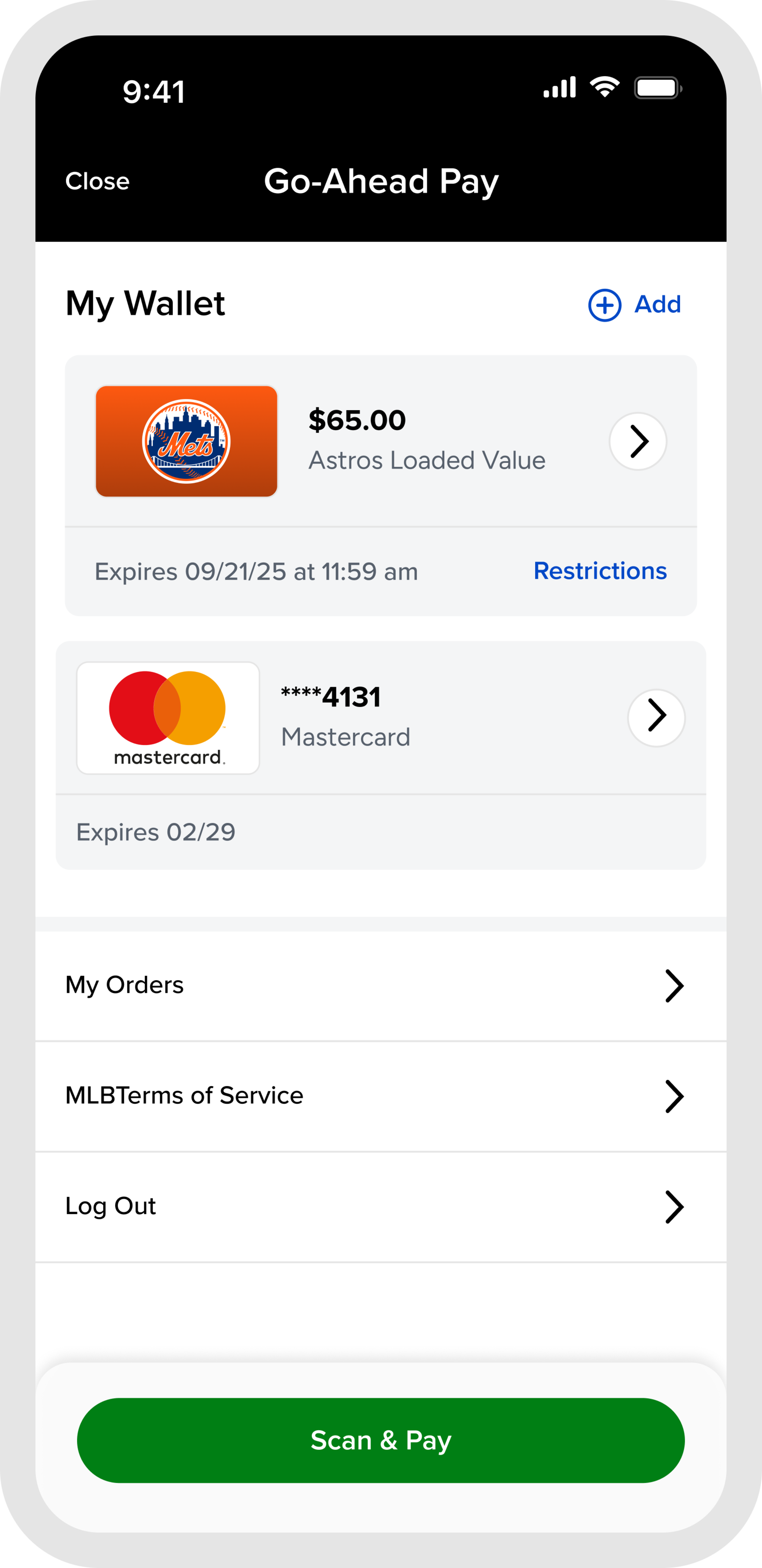Tap the plus circle Add icon

coord(604,305)
